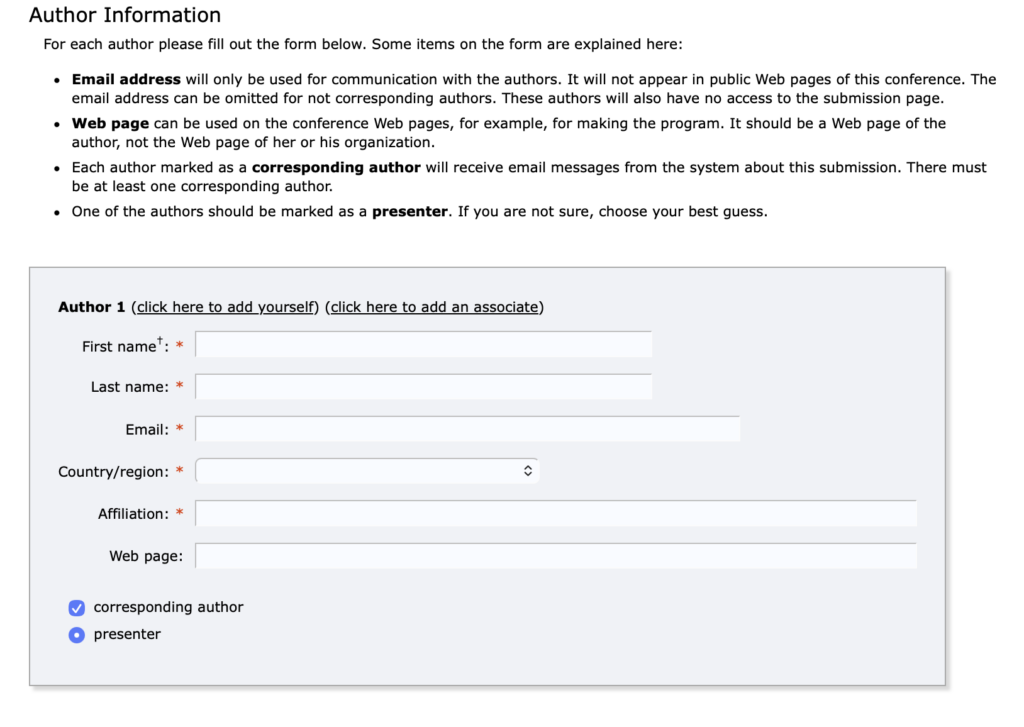Click the 'Country/region' field label
Viewport: 1024px width, 727px height.
pos(113,471)
